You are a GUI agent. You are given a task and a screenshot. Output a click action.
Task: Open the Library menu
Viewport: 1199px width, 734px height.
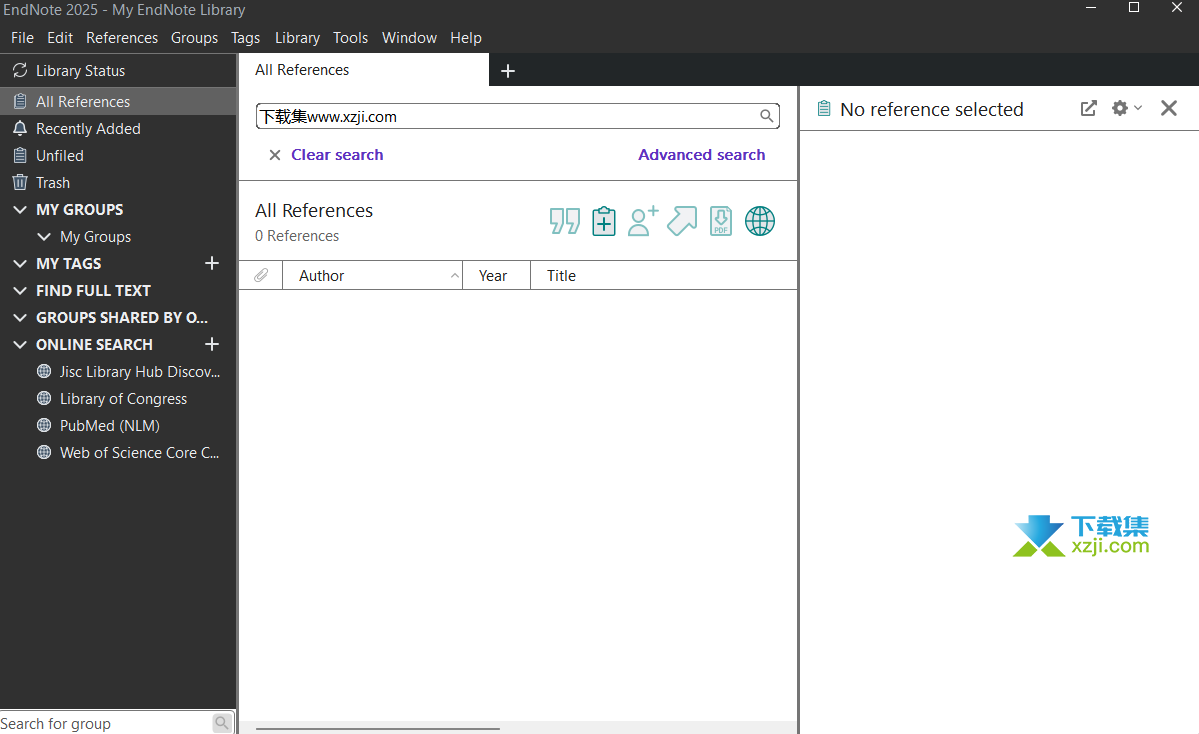297,37
